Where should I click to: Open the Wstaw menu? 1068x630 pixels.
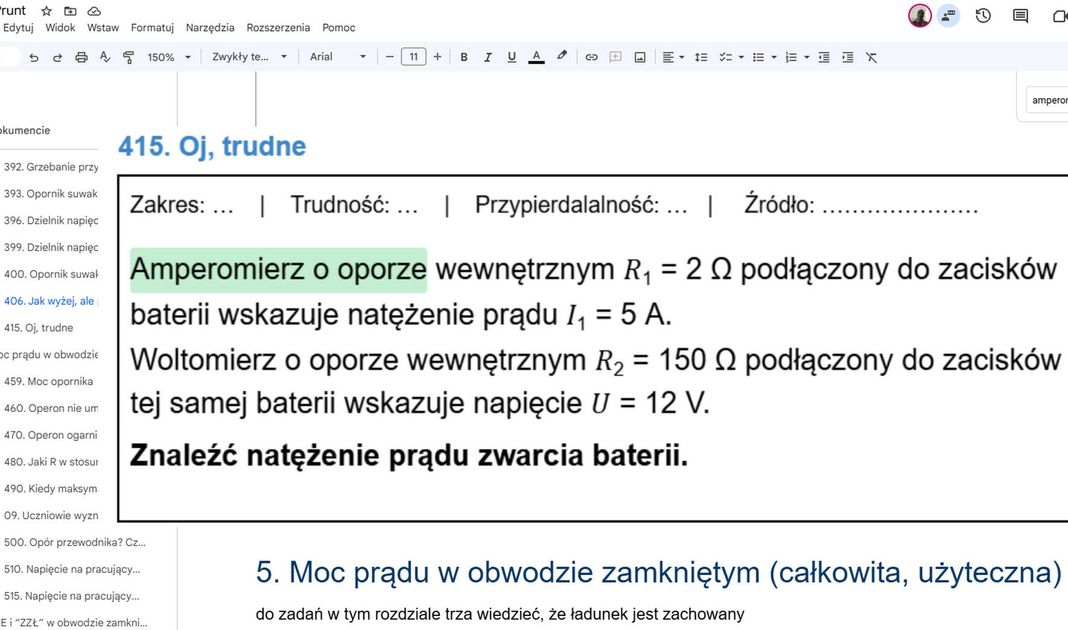coord(102,28)
